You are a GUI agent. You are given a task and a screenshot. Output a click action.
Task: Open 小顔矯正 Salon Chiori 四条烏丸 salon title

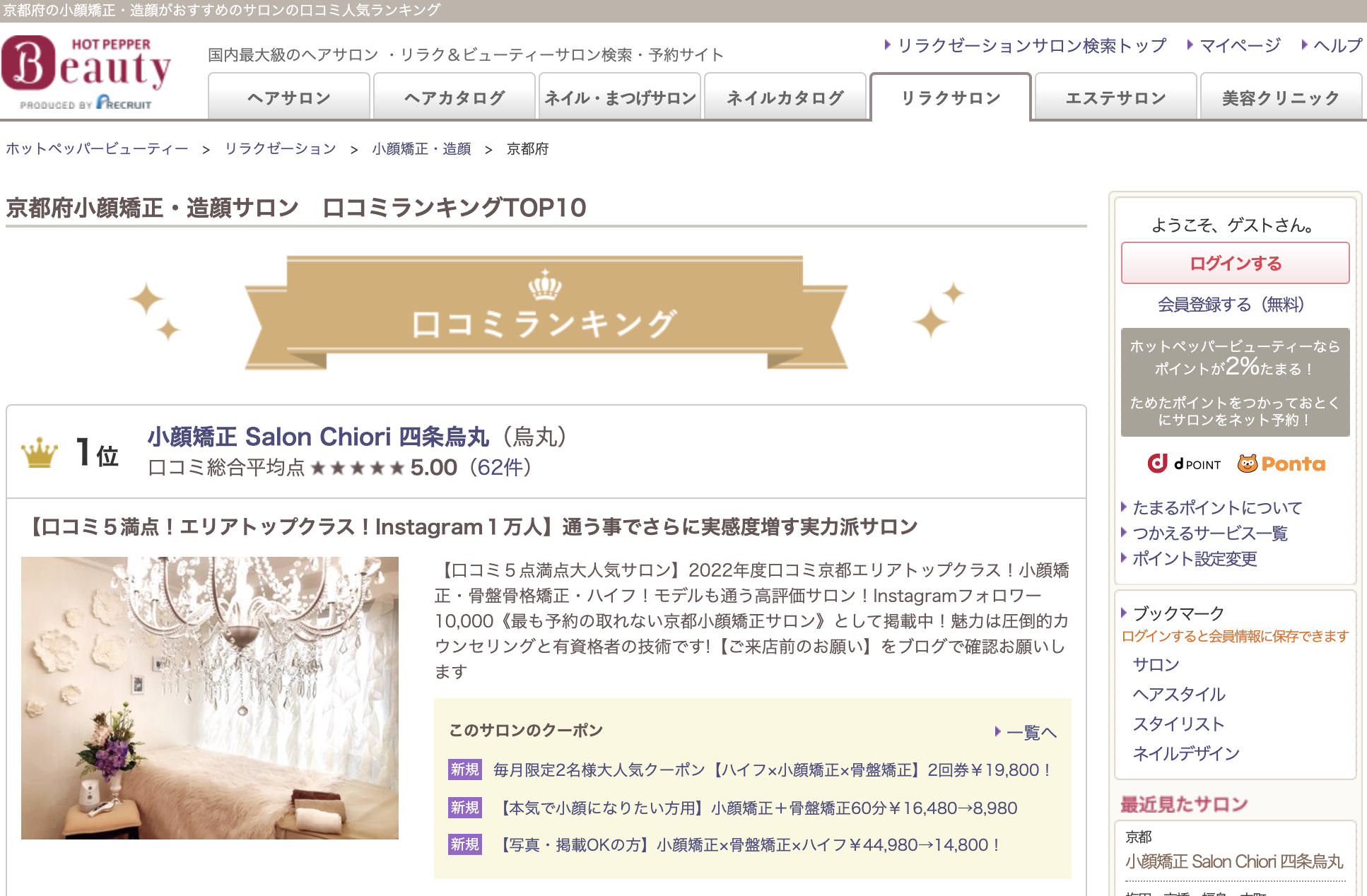click(318, 437)
